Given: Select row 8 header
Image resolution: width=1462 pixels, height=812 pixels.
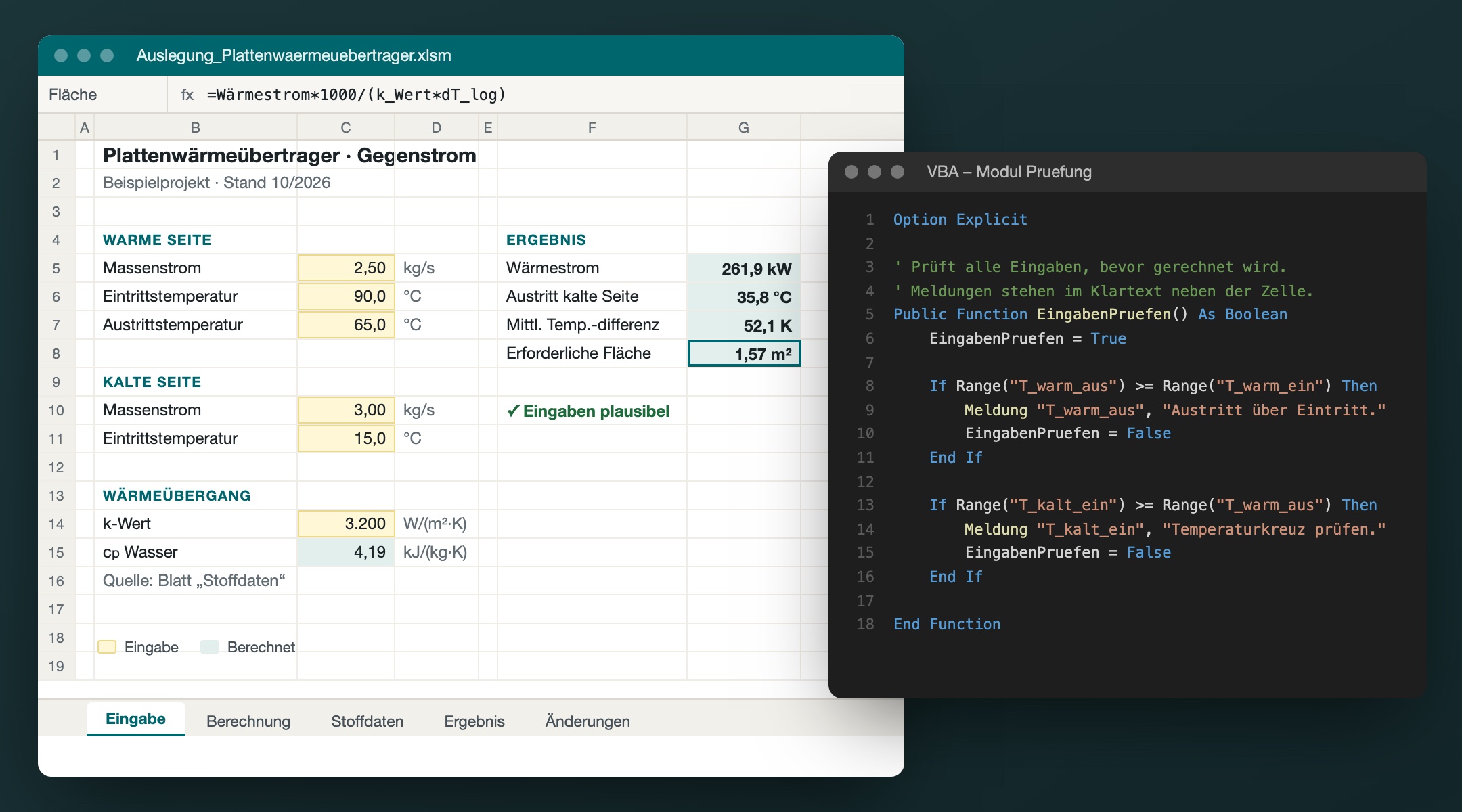Looking at the screenshot, I should [56, 353].
